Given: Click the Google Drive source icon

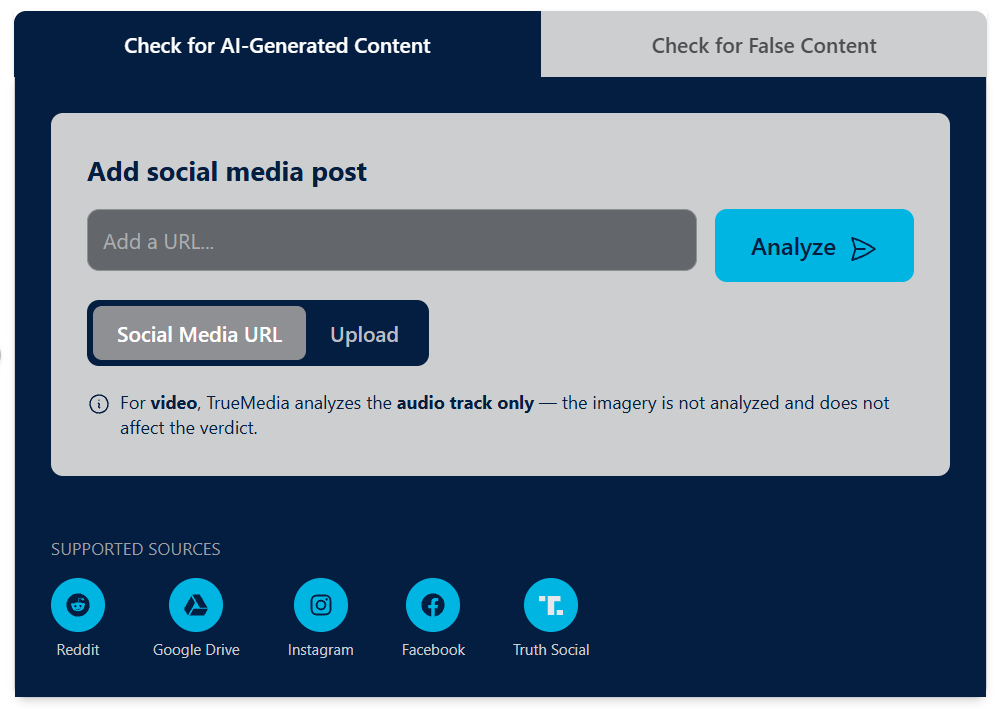Looking at the screenshot, I should click(196, 605).
